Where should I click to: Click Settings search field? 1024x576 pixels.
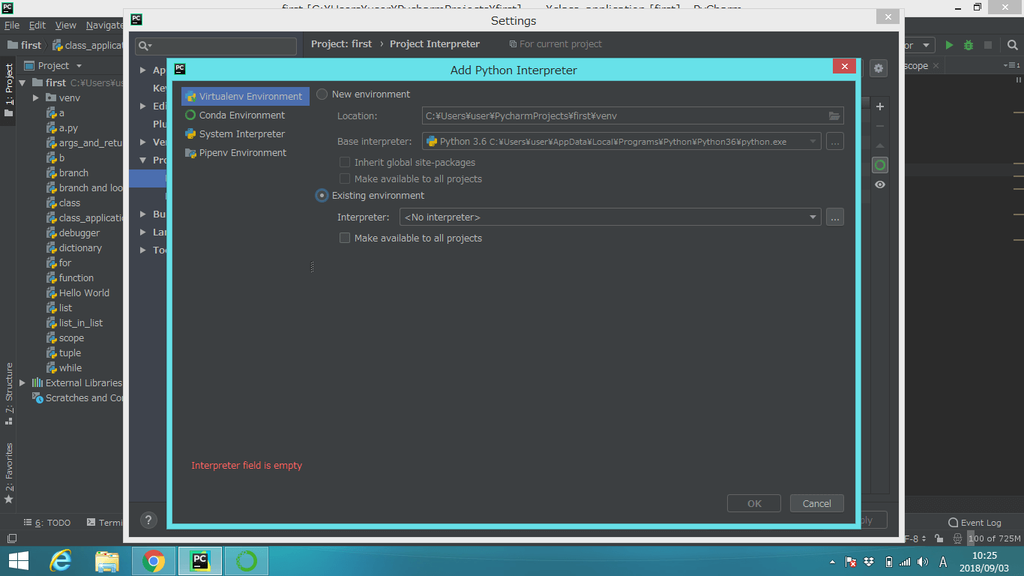[216, 46]
